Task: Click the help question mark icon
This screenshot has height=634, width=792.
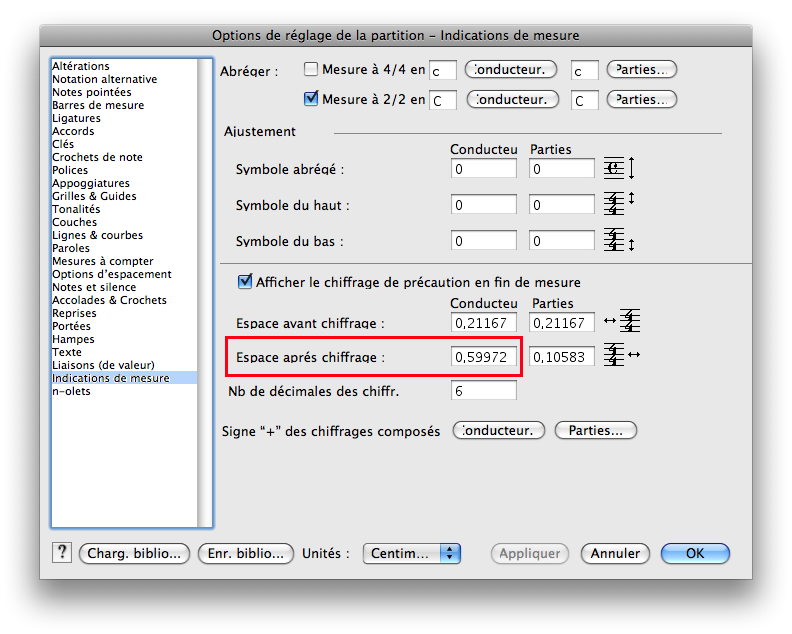Action: click(62, 553)
